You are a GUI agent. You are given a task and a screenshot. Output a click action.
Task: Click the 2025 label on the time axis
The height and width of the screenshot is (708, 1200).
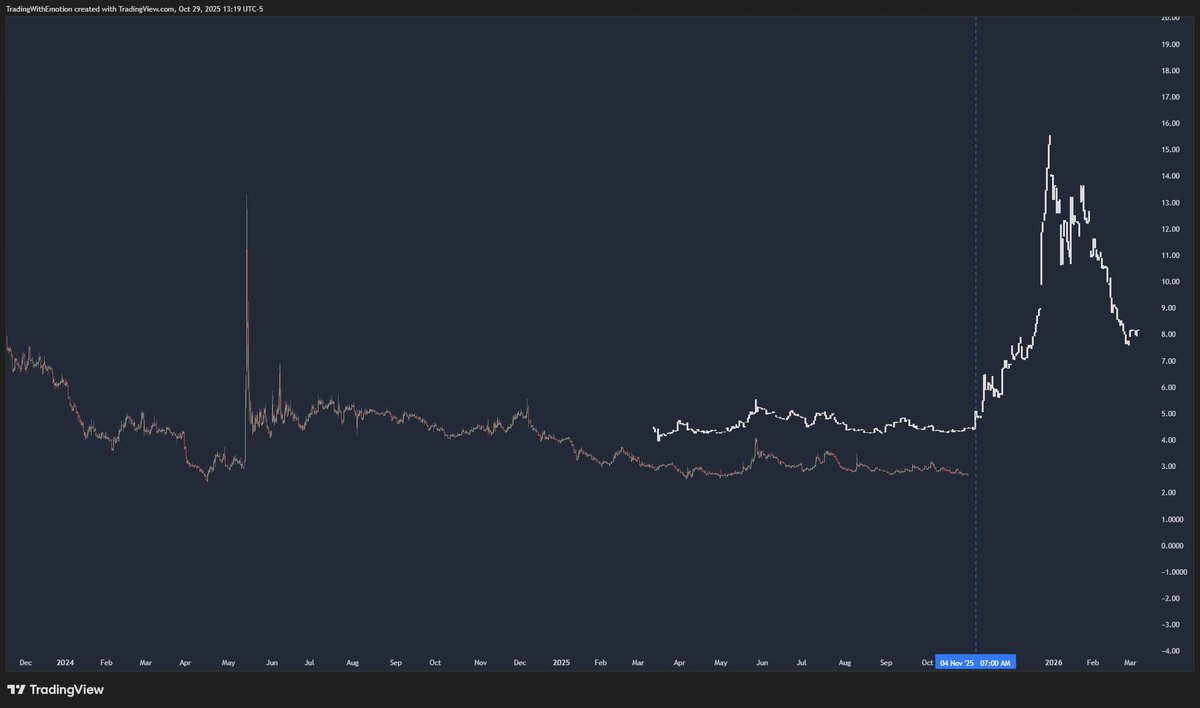click(561, 662)
